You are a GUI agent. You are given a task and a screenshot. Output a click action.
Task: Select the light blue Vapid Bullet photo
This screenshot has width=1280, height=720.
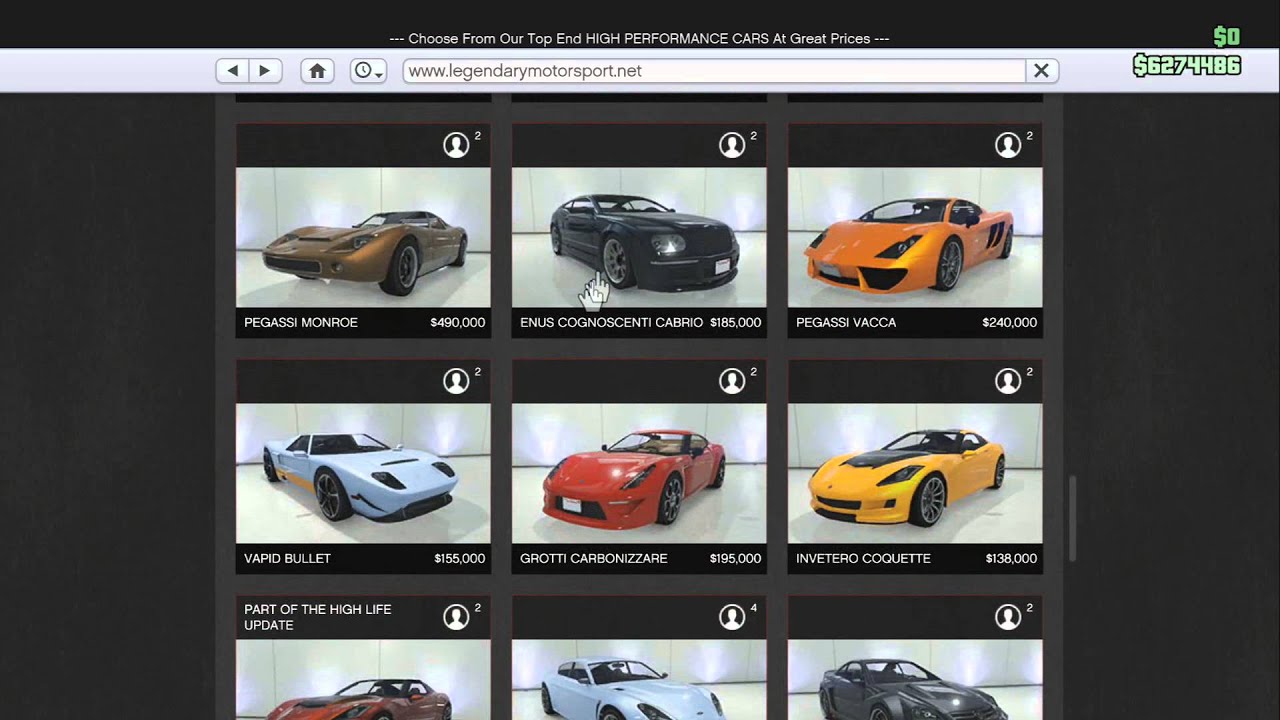click(363, 473)
